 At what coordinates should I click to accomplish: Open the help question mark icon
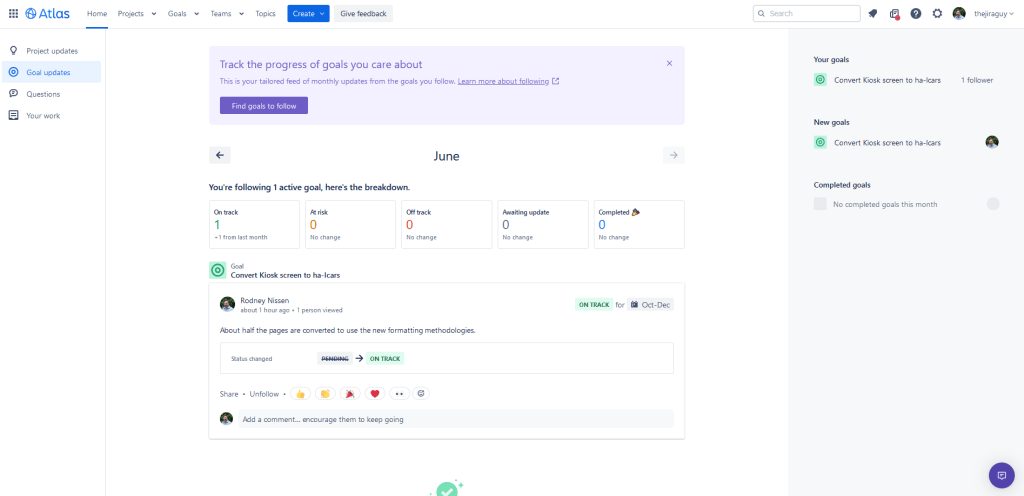coord(915,14)
